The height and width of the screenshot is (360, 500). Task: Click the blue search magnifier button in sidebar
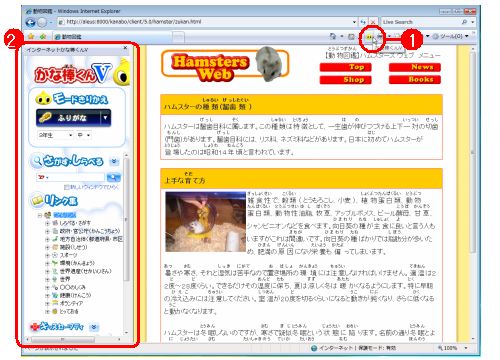point(113,177)
